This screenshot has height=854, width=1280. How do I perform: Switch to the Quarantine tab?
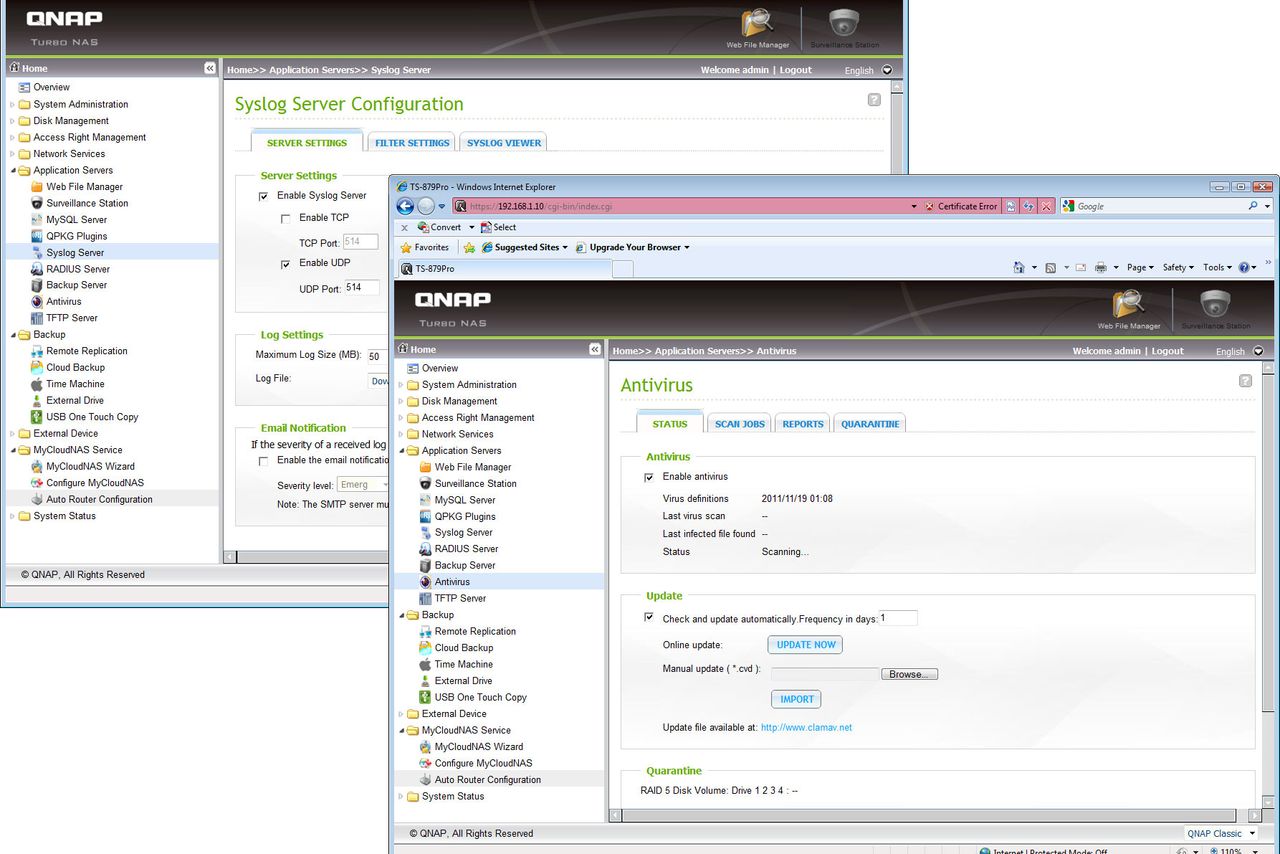pyautogui.click(x=870, y=424)
